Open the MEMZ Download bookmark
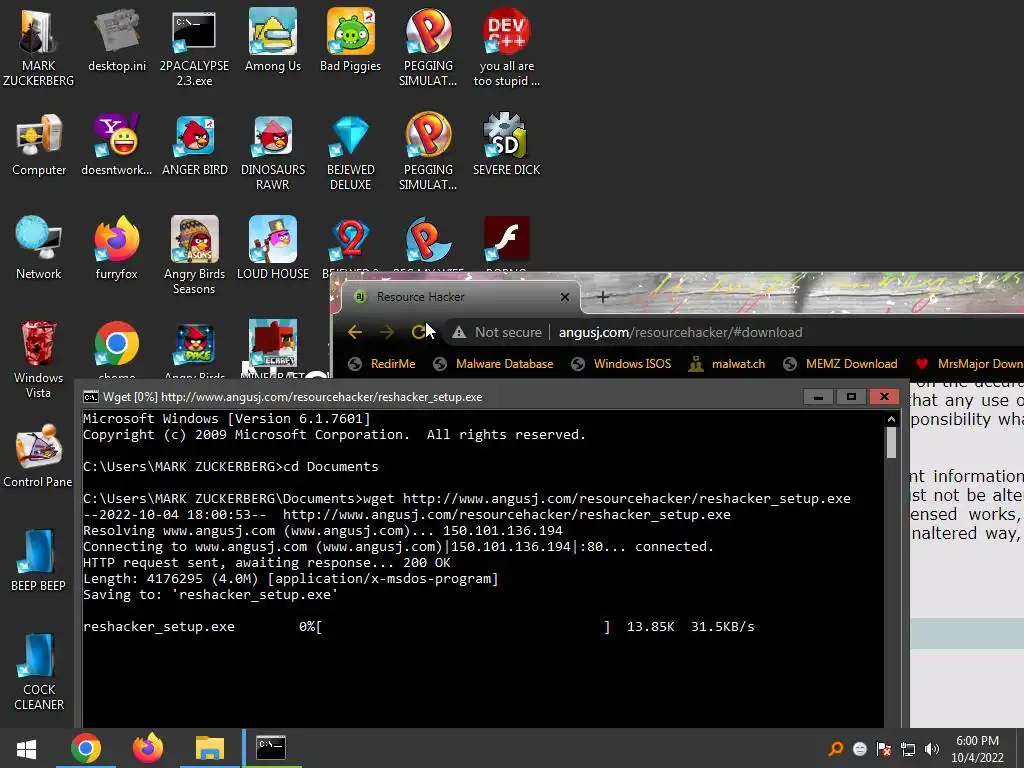 tap(840, 364)
